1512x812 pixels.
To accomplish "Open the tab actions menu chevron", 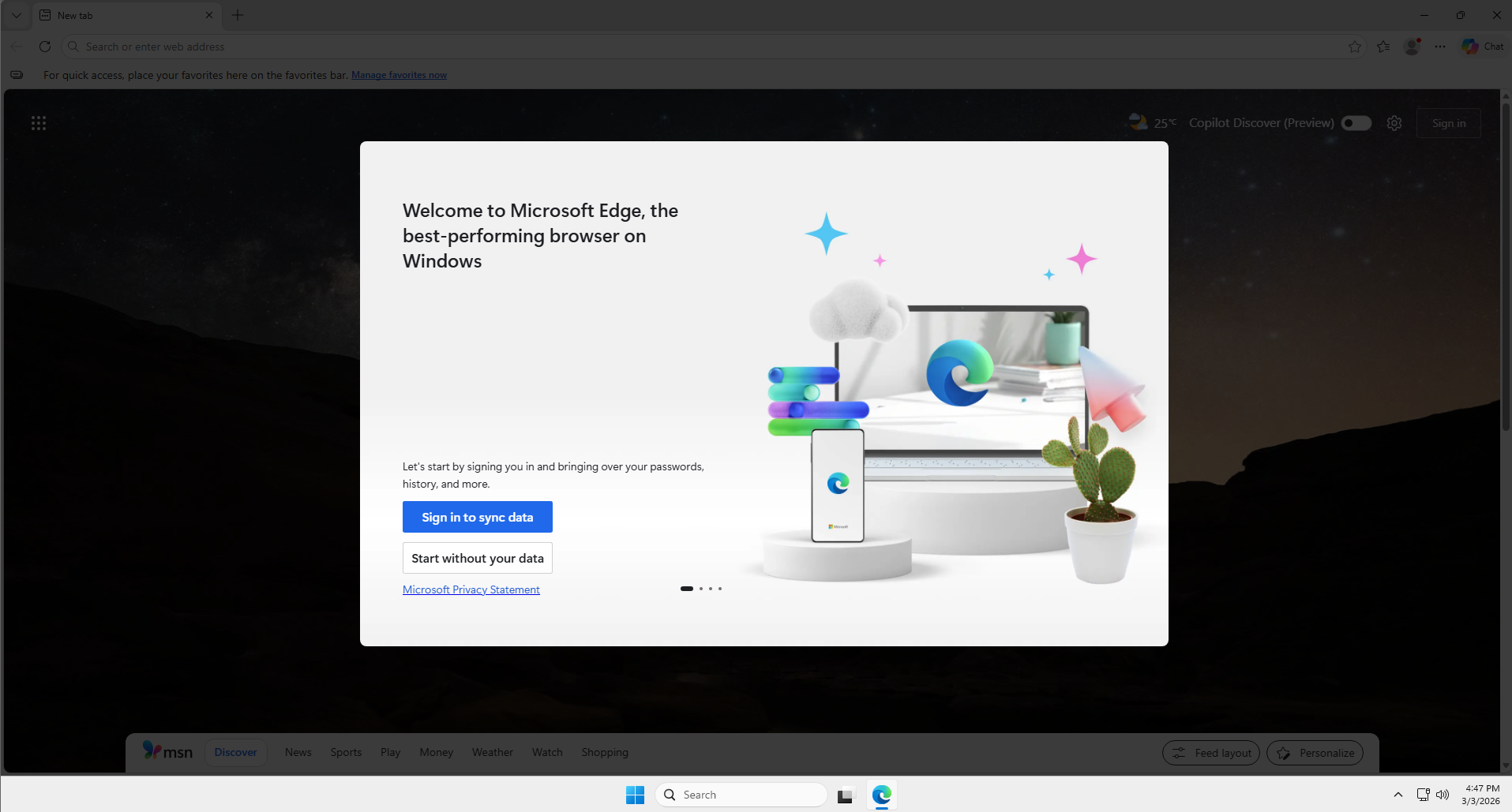I will (16, 15).
